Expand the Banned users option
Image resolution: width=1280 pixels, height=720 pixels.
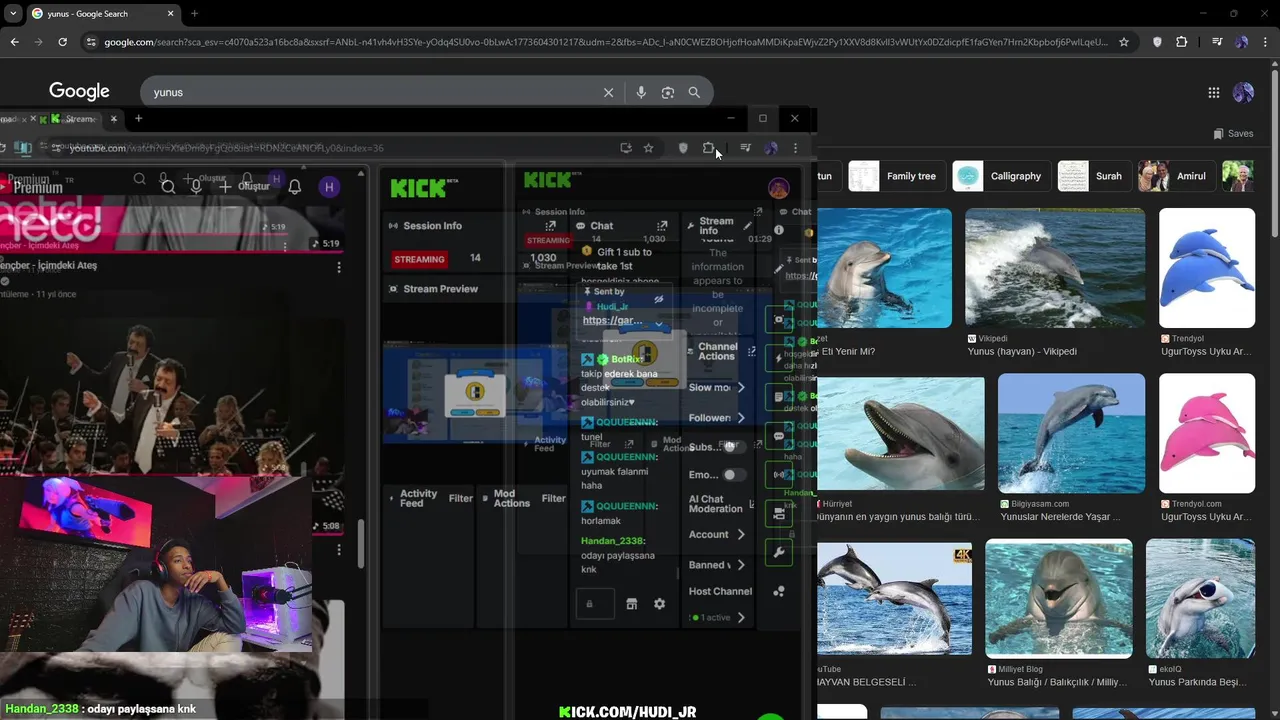[x=741, y=565]
